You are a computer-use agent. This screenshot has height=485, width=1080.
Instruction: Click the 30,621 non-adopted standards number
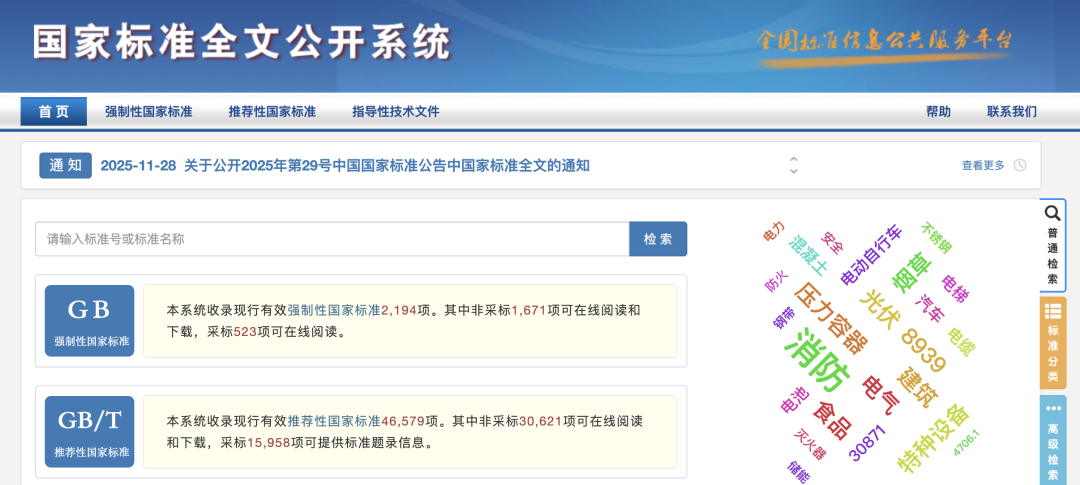pos(541,421)
